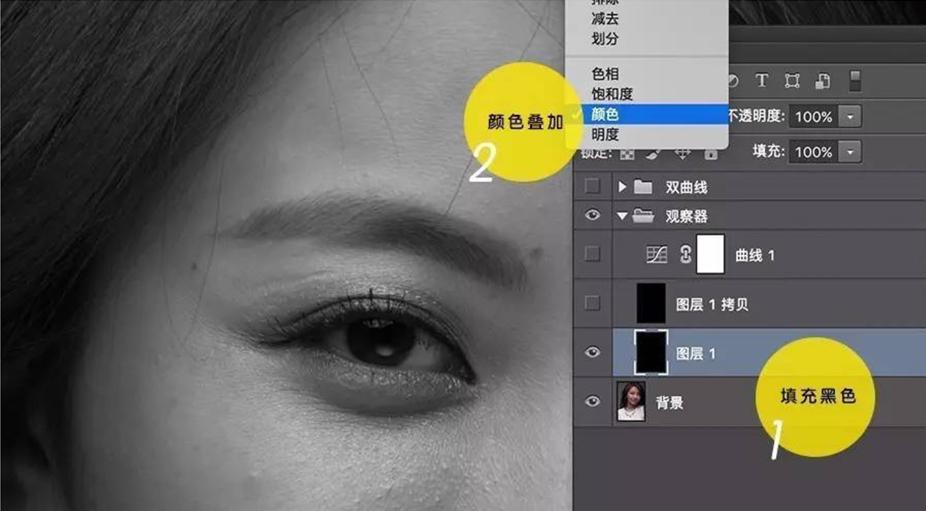Screen dimensions: 926x511
Task: Click the 填充 100% value field
Action: pos(814,152)
